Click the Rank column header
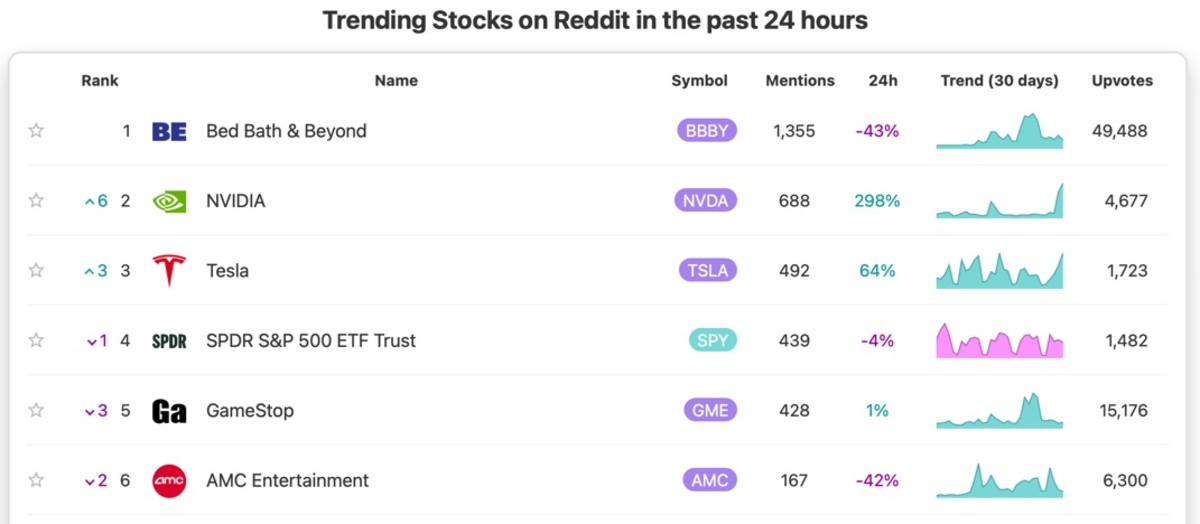The width and height of the screenshot is (1200, 524). pyautogui.click(x=100, y=81)
